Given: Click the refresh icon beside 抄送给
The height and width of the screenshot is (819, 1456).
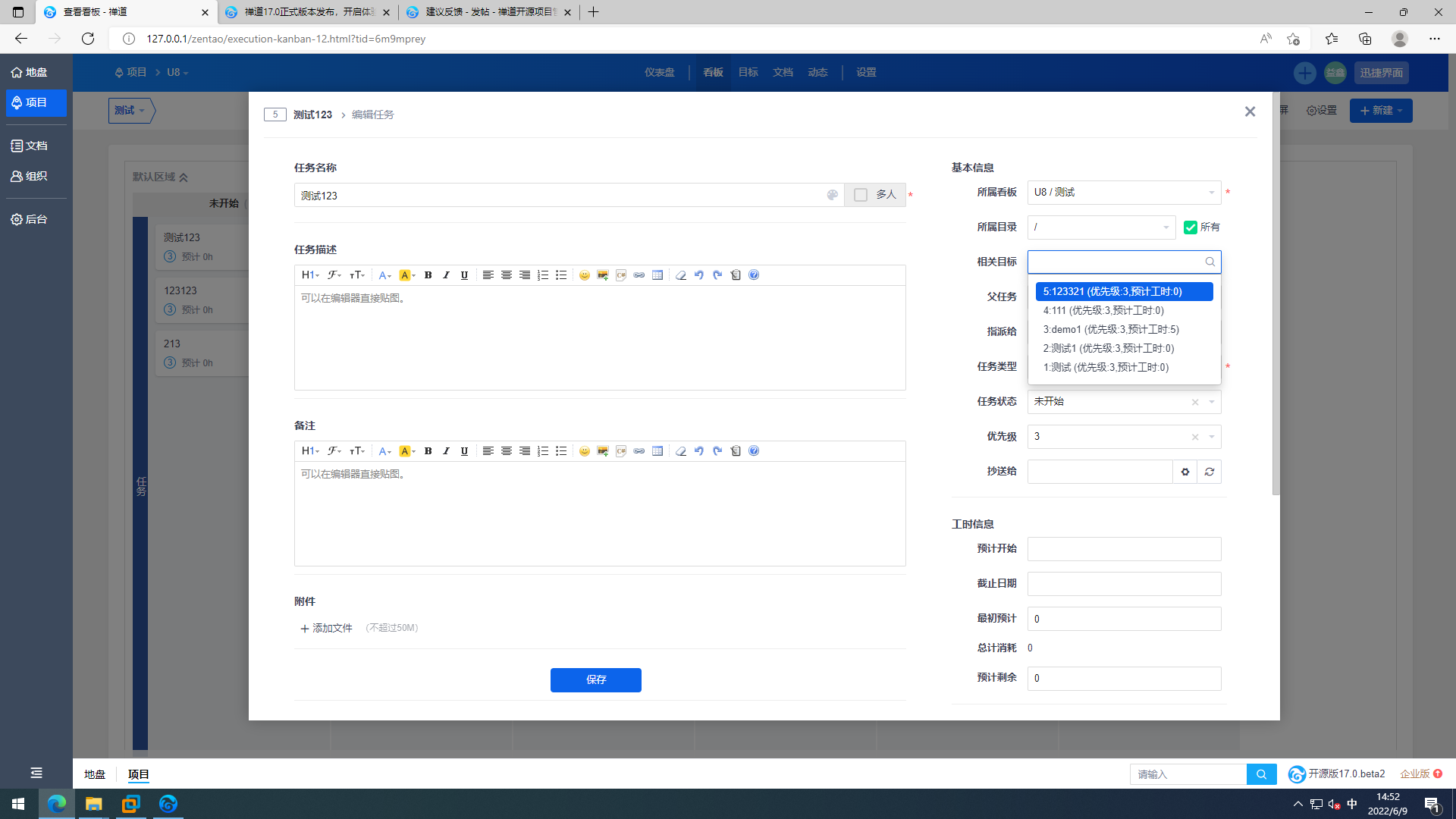Looking at the screenshot, I should (1210, 472).
